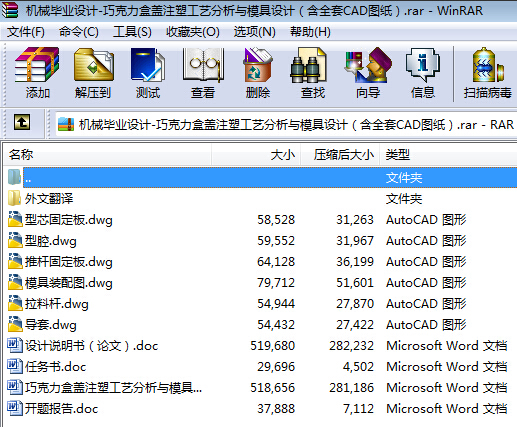Click the Extract To (解压到) toolbar icon
This screenshot has width=517, height=427.
click(94, 65)
